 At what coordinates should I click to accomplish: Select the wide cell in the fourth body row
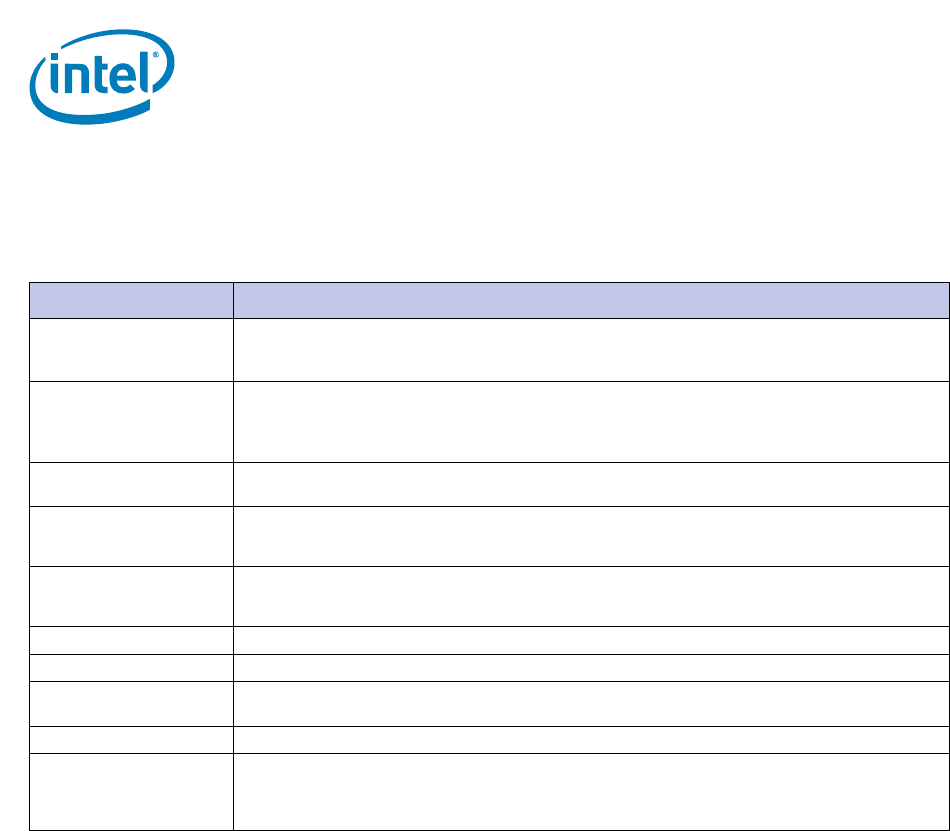(590, 536)
